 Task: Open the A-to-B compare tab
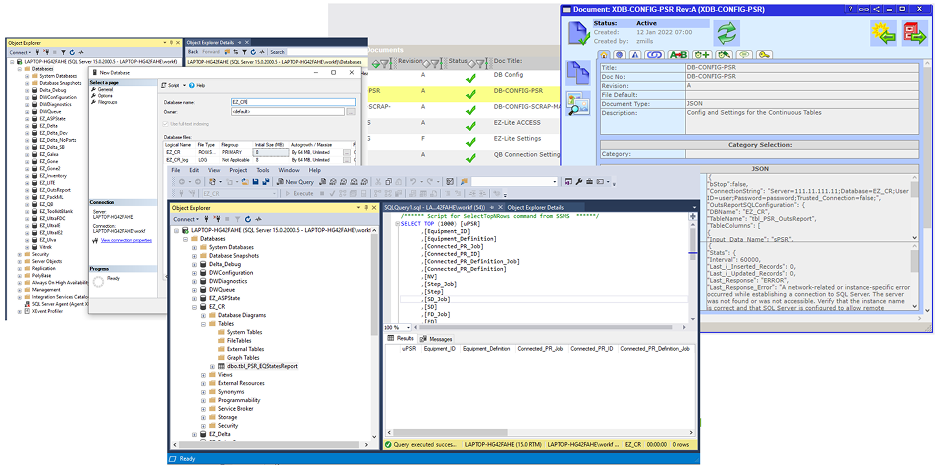click(678, 55)
